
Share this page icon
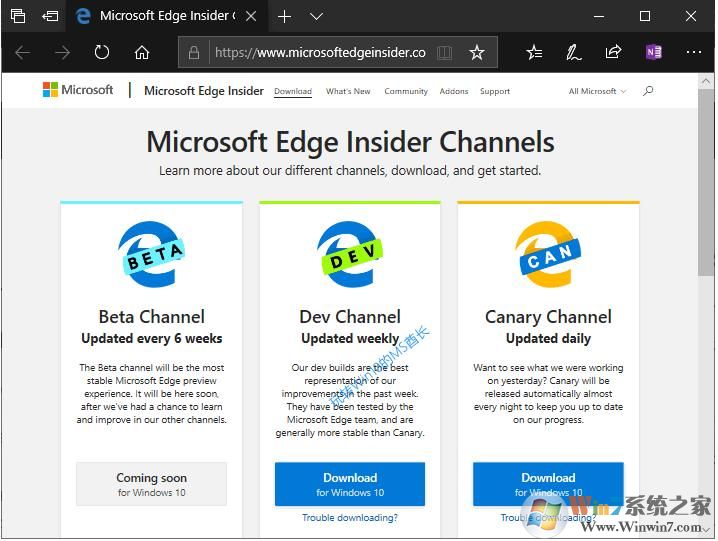tap(613, 52)
